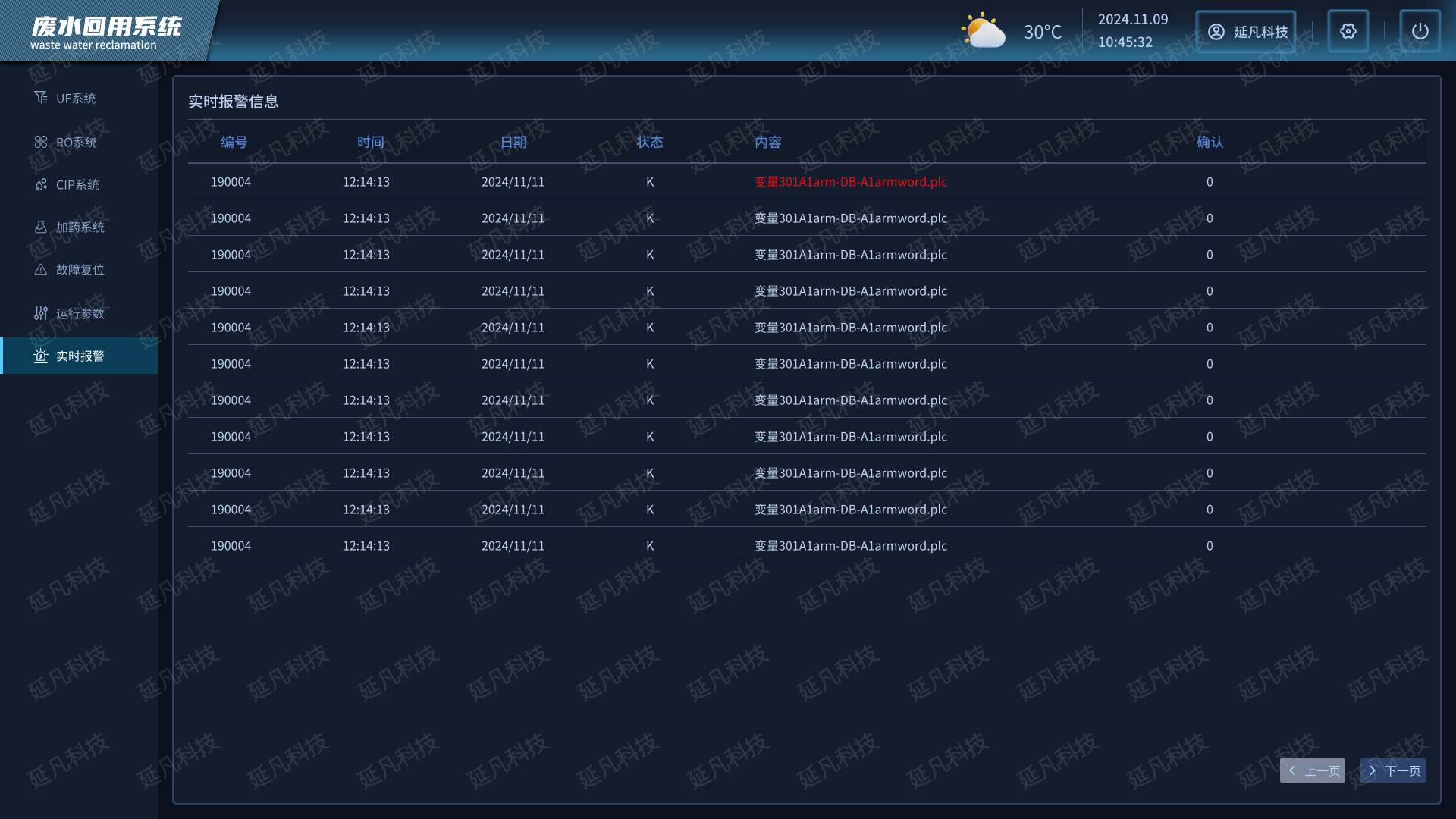The width and height of the screenshot is (1456, 819).
Task: Go to previous page with 上一页
Action: click(x=1313, y=770)
